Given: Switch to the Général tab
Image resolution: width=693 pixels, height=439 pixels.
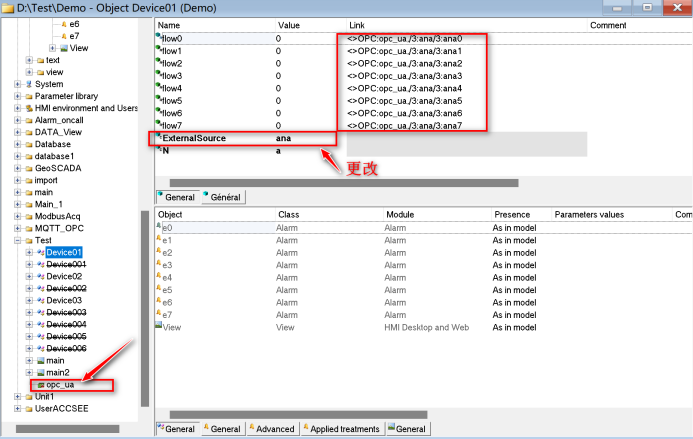Looking at the screenshot, I should [x=224, y=197].
